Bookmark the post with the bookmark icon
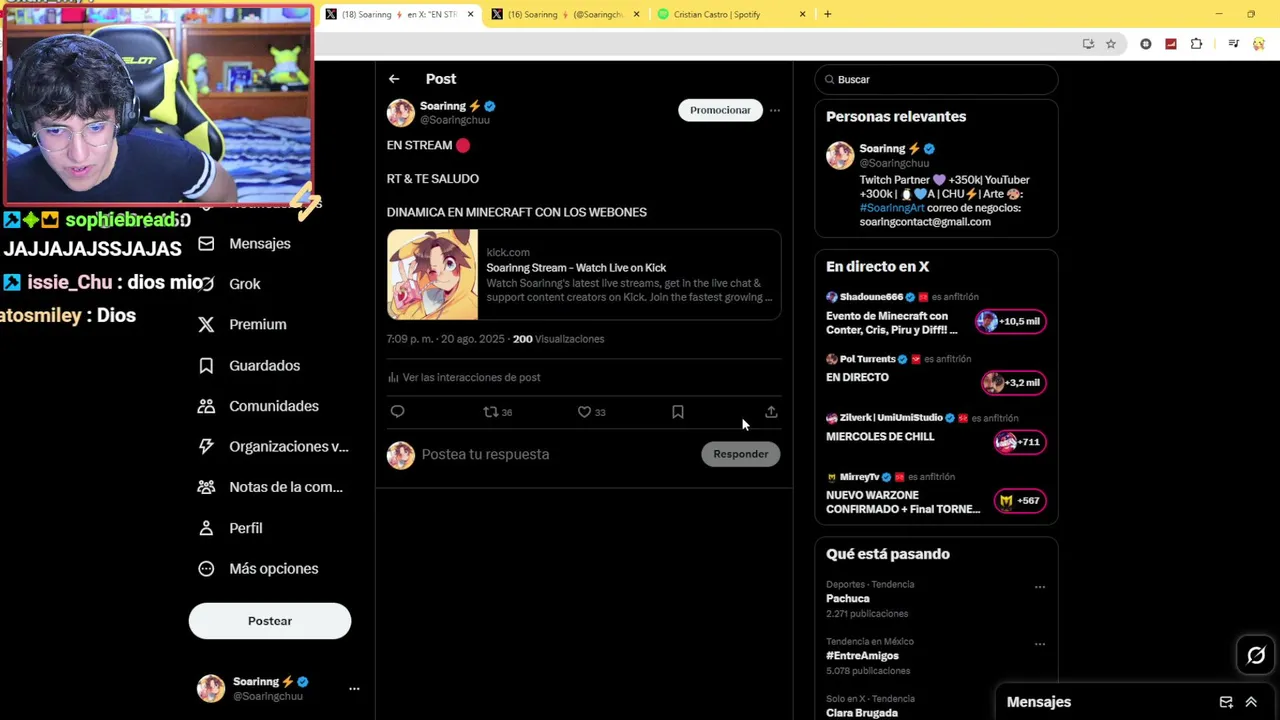1280x720 pixels. coord(678,411)
